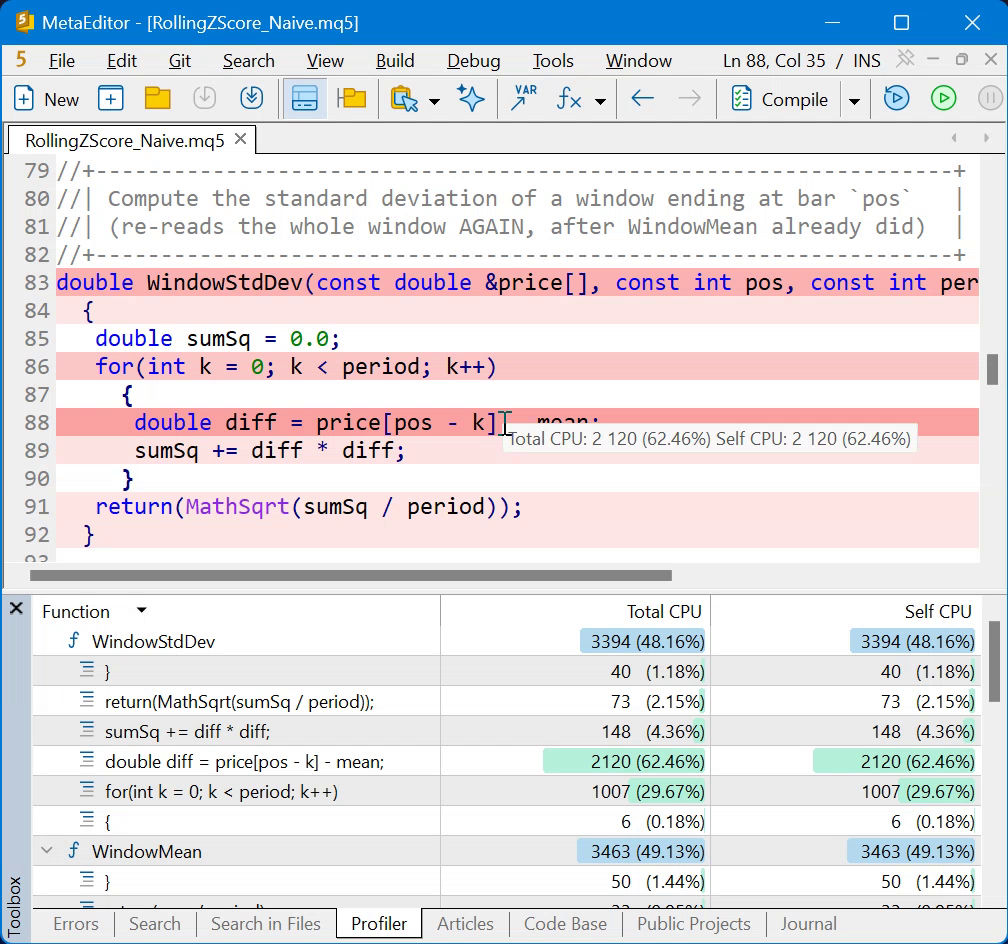The image size is (1008, 944).
Task: Select profiler row 'for(int k = 0; k < period; k++)'
Action: point(507,791)
